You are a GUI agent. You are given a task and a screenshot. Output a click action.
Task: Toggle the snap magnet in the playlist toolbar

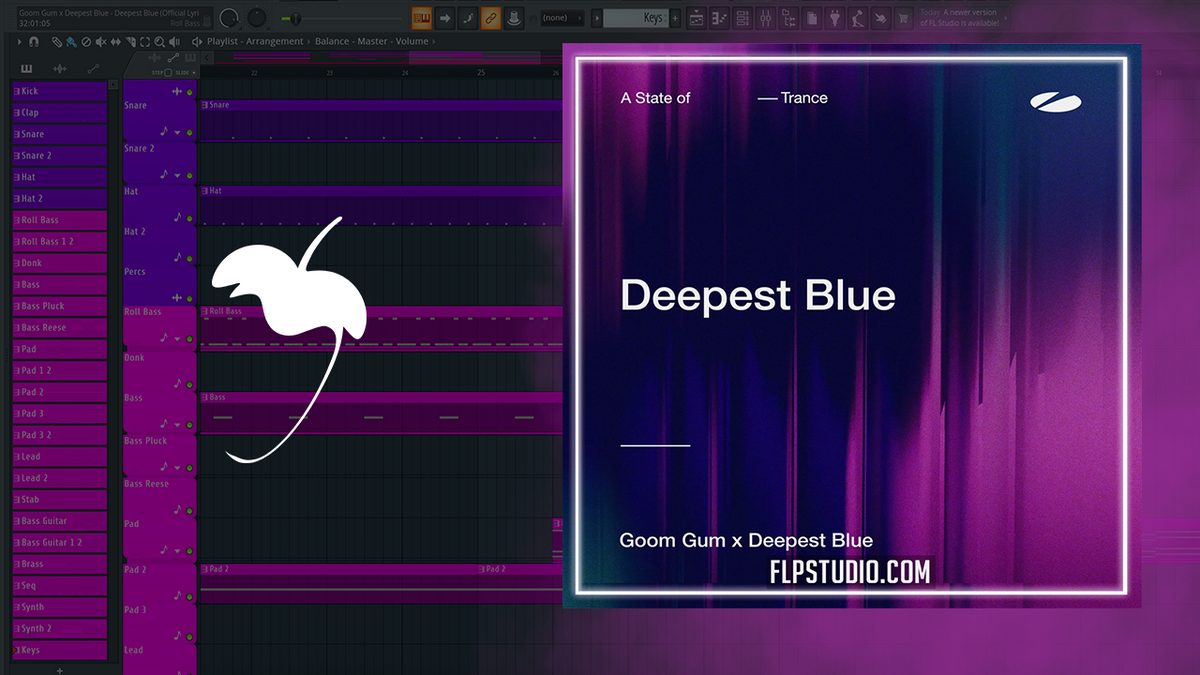coord(34,42)
